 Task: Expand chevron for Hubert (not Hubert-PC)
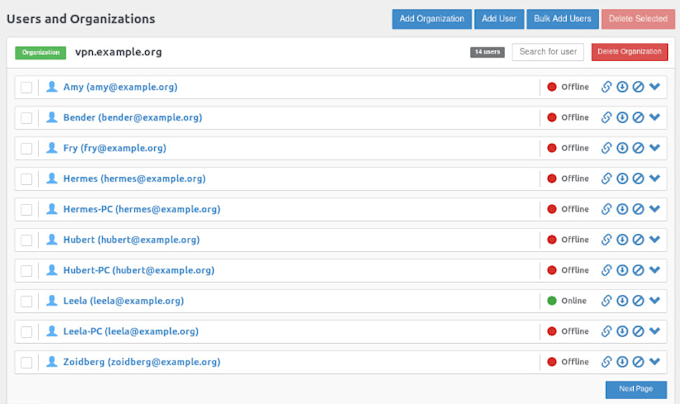[655, 239]
